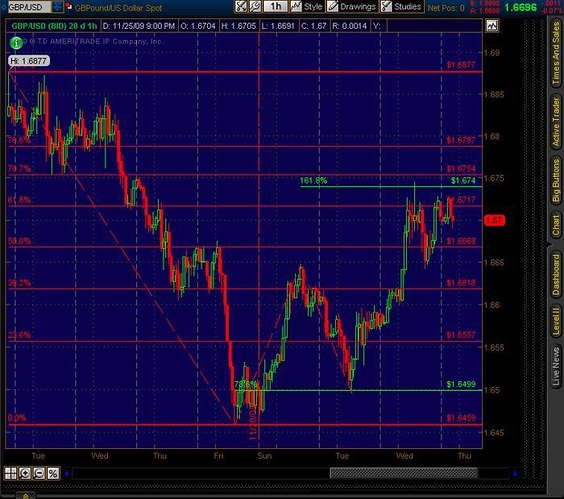Click the $1.674 green level label
The image size is (564, 499).
[463, 181]
